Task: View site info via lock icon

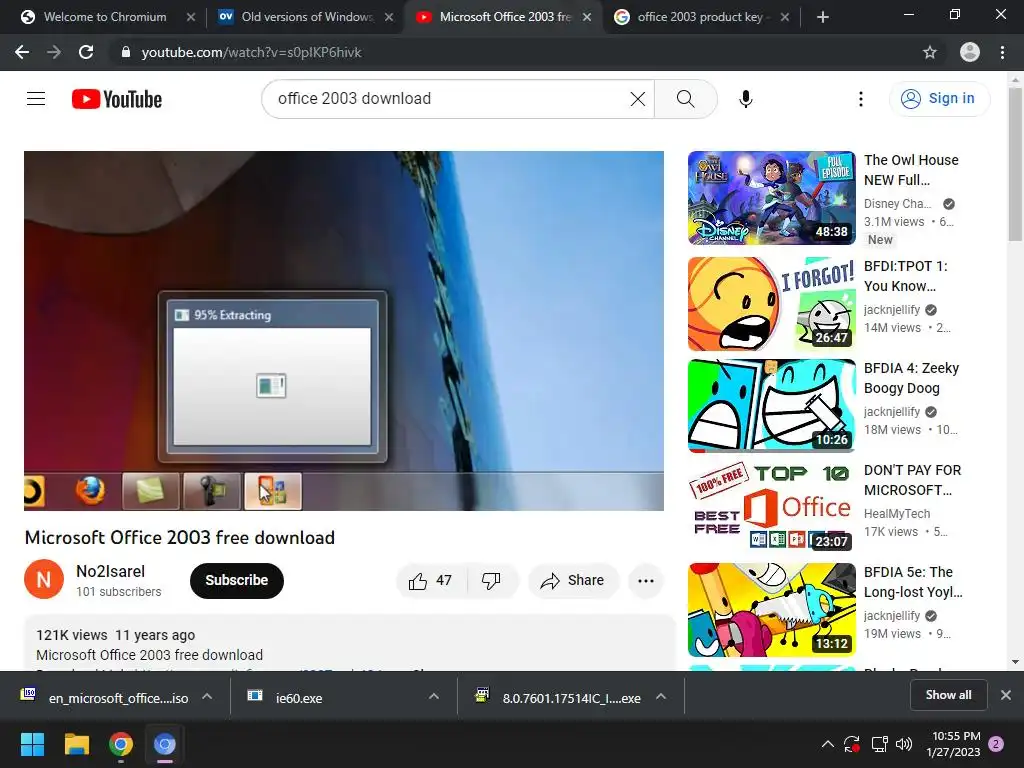Action: coord(125,52)
